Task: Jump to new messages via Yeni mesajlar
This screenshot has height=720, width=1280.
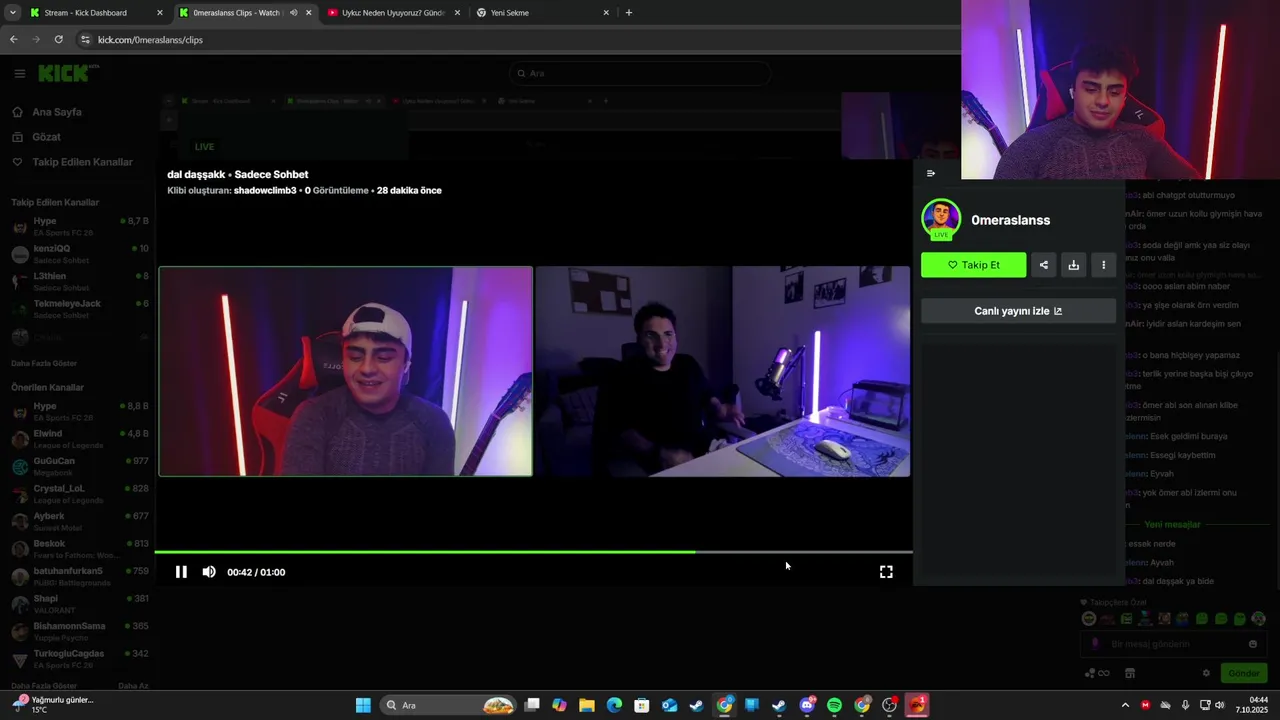Action: pyautogui.click(x=1172, y=524)
